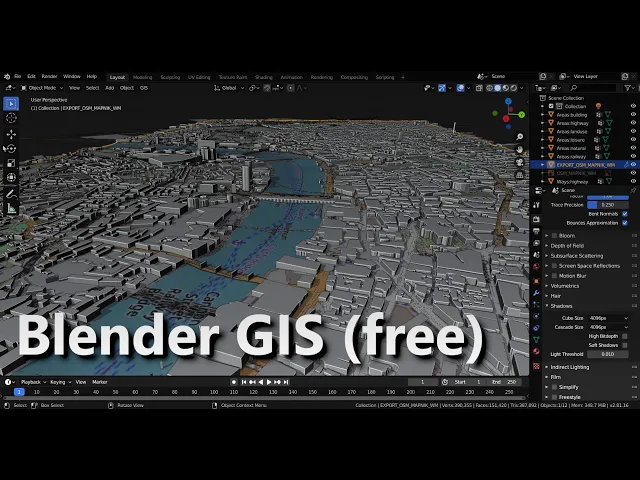Open Material properties sphere icon
Screen dimensions: 640x480
[x=536, y=351]
